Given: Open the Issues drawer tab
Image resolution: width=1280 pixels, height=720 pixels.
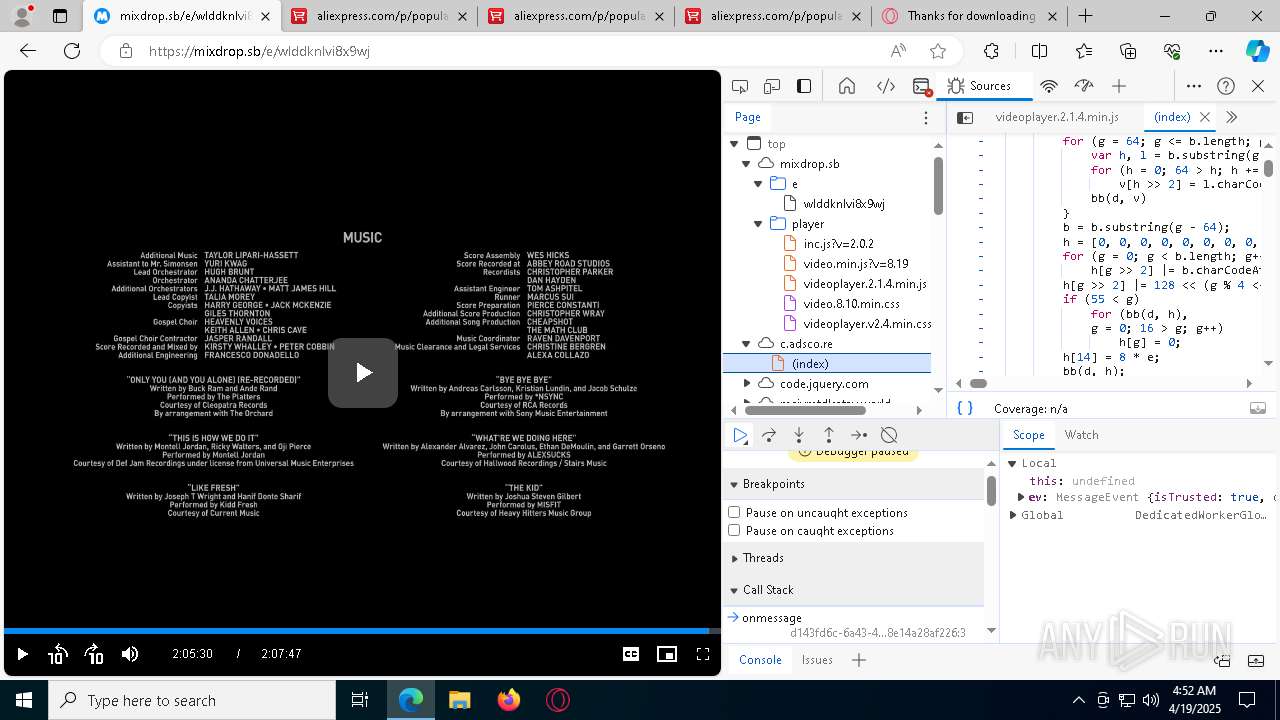Looking at the screenshot, I should 817,660.
